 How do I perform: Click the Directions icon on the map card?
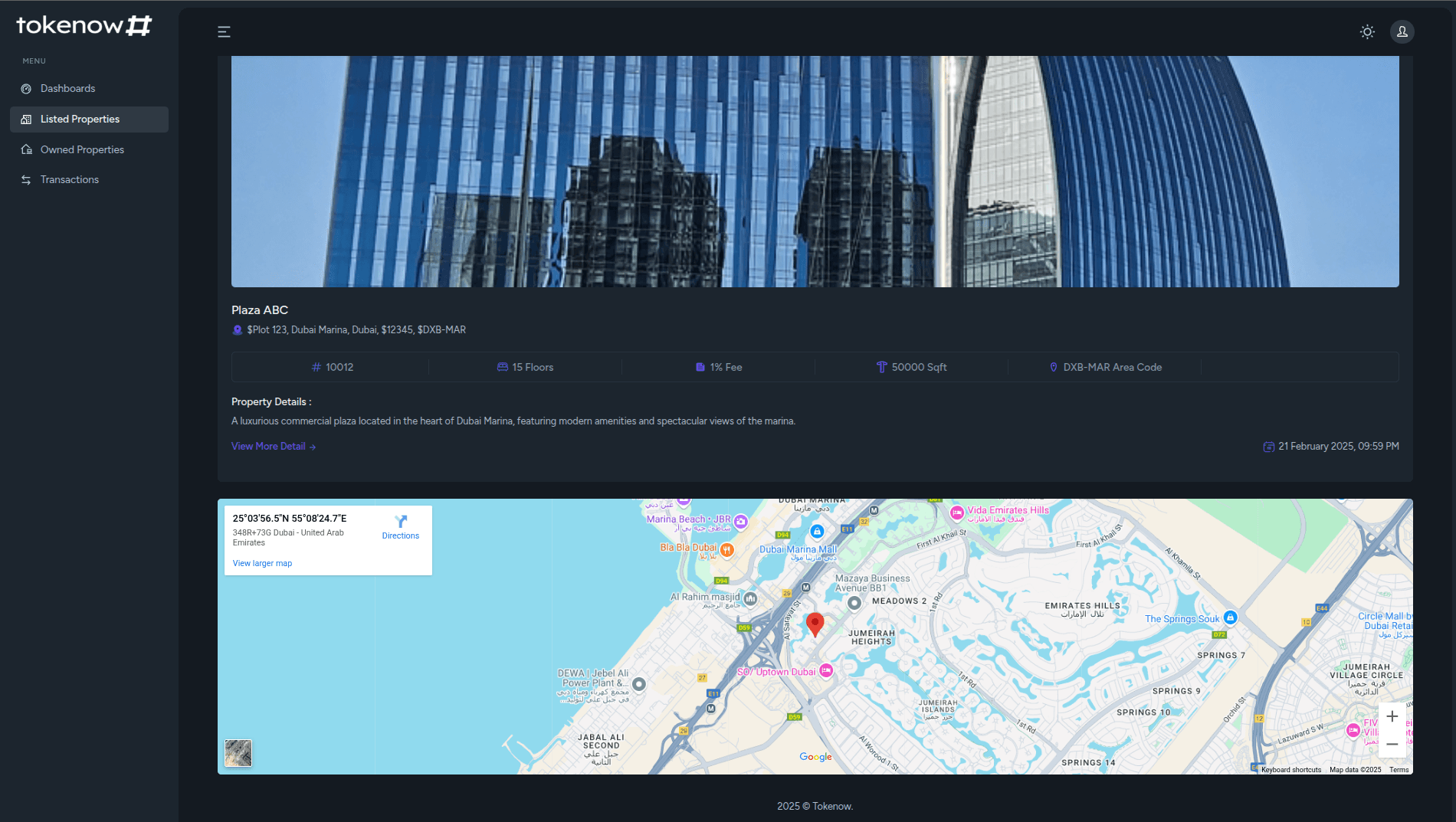[401, 520]
